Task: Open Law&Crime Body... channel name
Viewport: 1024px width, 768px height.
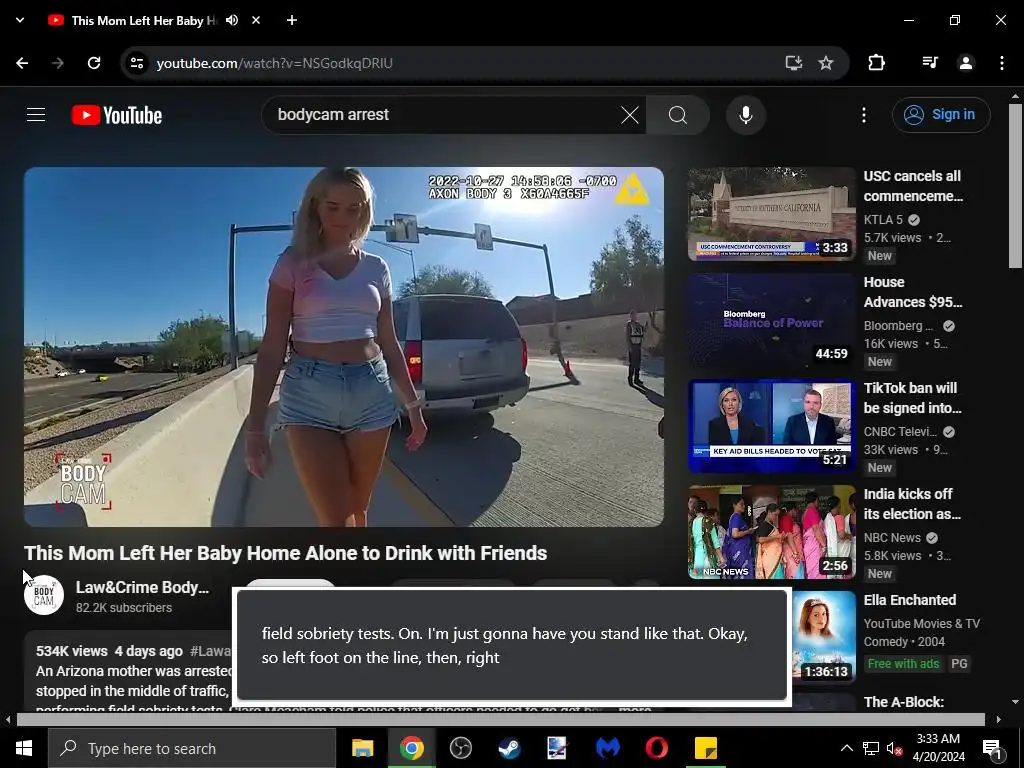Action: [x=142, y=587]
